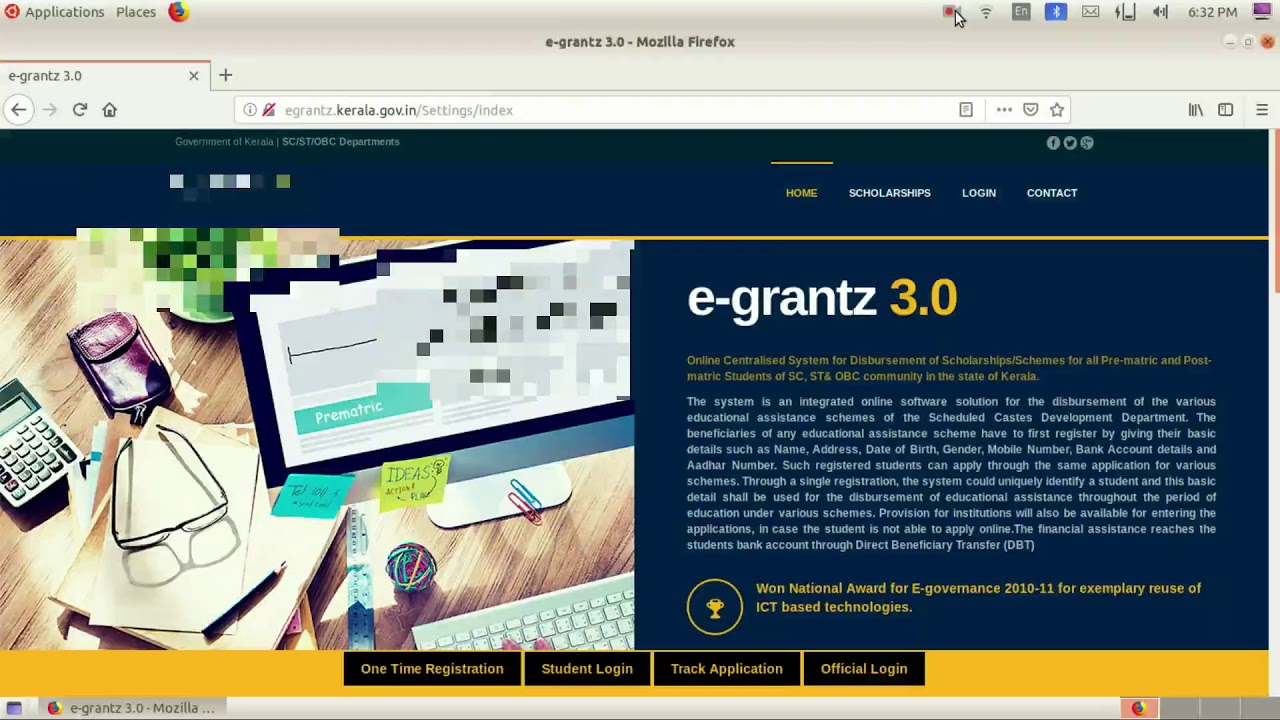Click the Firefox workspace icon in bottom panel
The height and width of the screenshot is (720, 1280).
point(1138,708)
